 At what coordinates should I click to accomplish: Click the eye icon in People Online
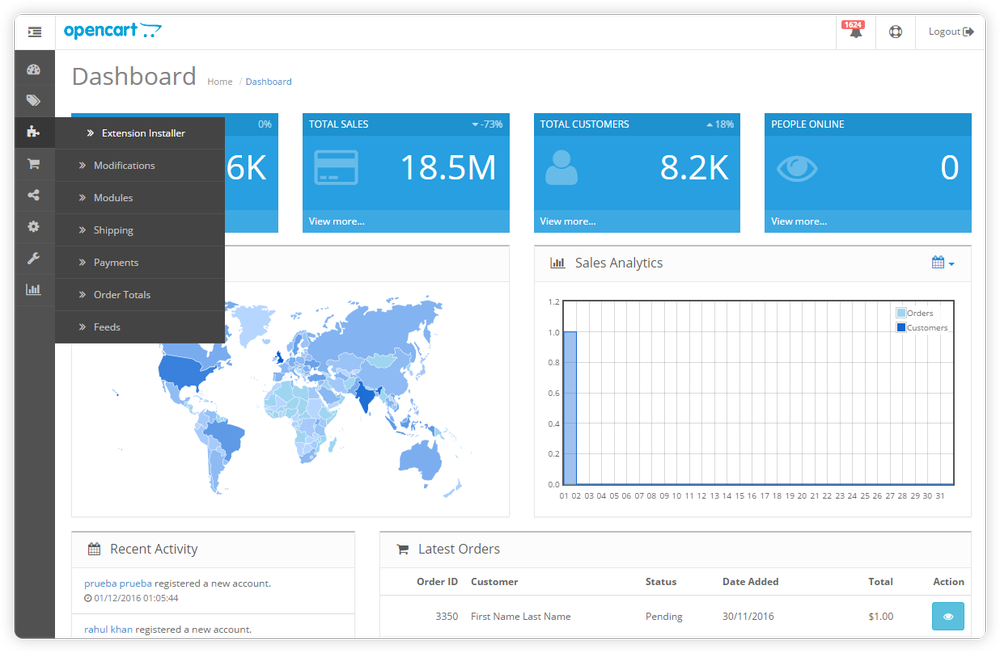click(797, 168)
